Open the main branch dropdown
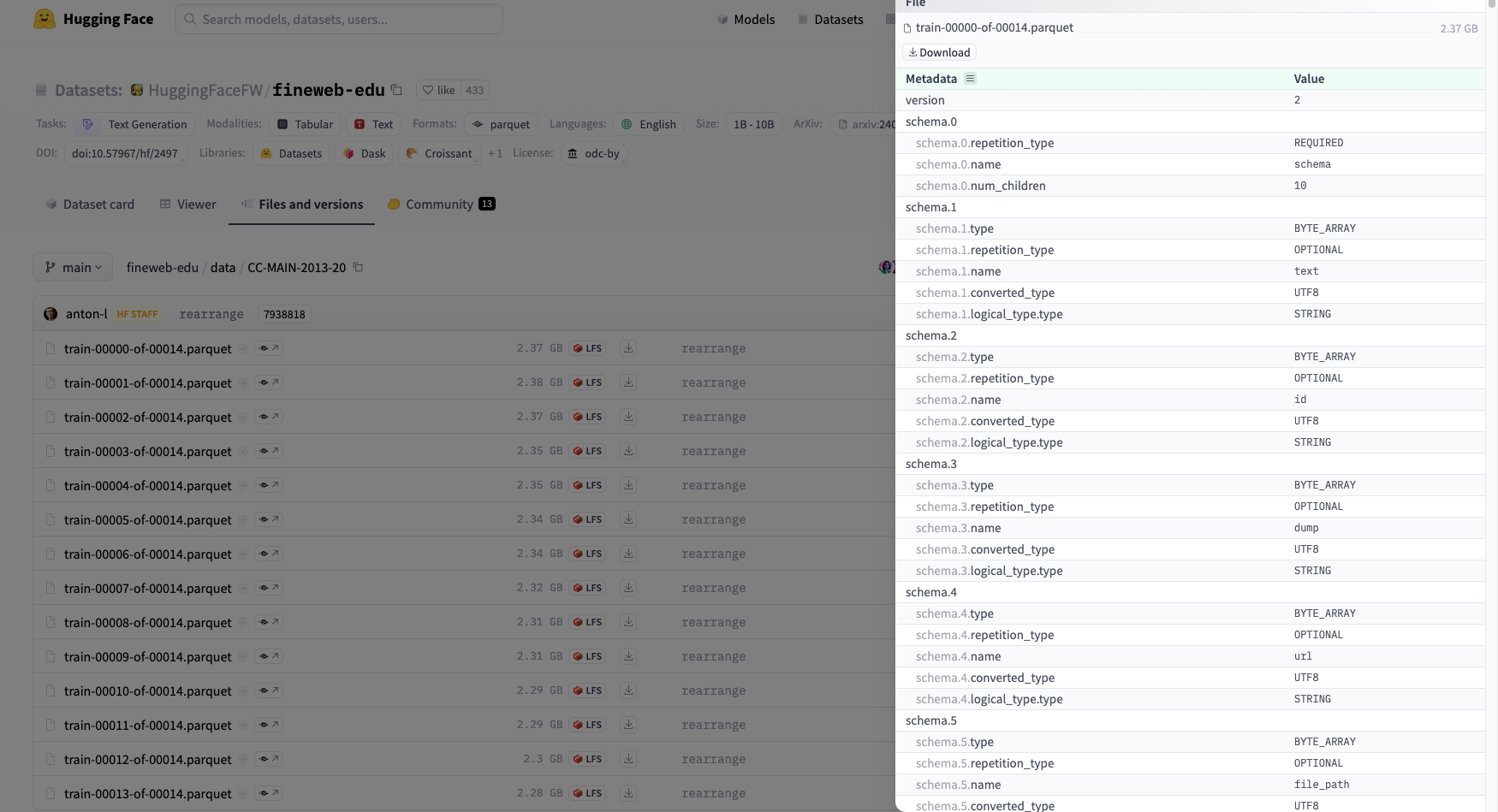Image resolution: width=1498 pixels, height=812 pixels. click(73, 268)
